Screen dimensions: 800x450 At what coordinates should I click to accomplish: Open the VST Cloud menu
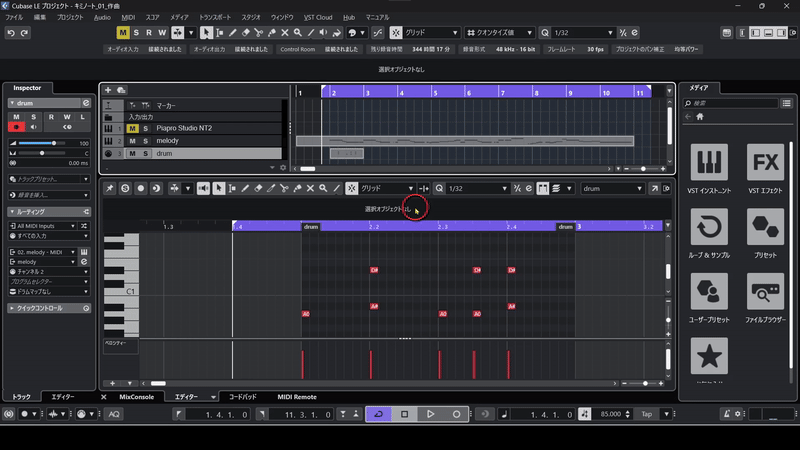tap(318, 17)
